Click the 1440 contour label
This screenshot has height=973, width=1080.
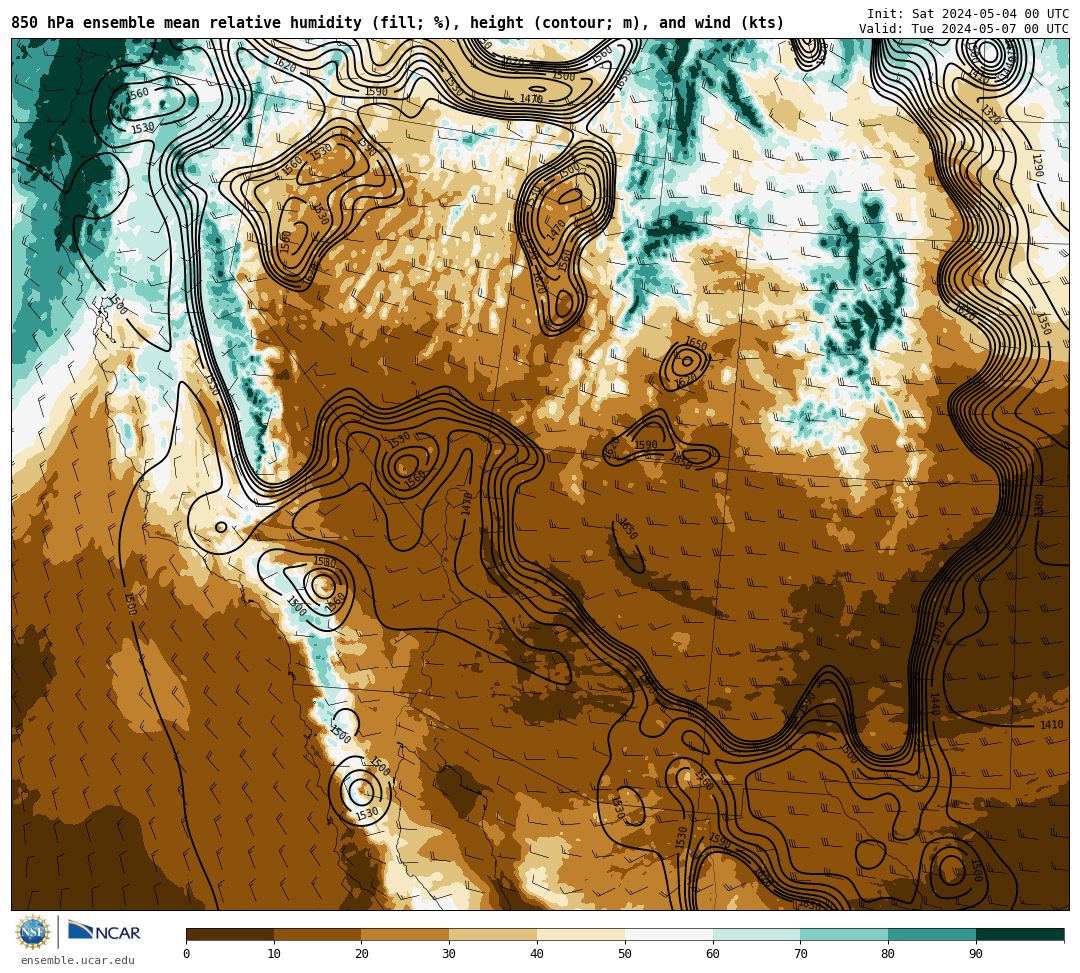point(935,704)
